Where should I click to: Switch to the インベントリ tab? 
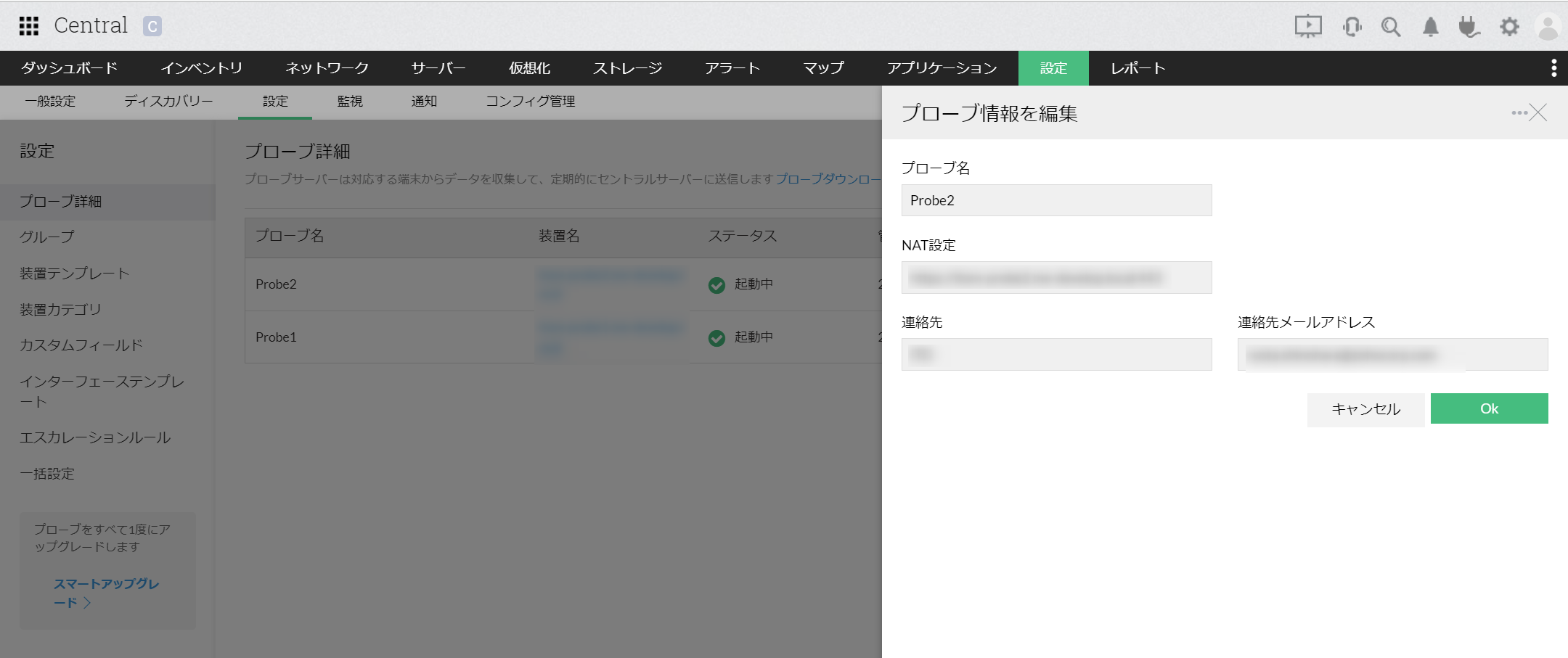(201, 68)
